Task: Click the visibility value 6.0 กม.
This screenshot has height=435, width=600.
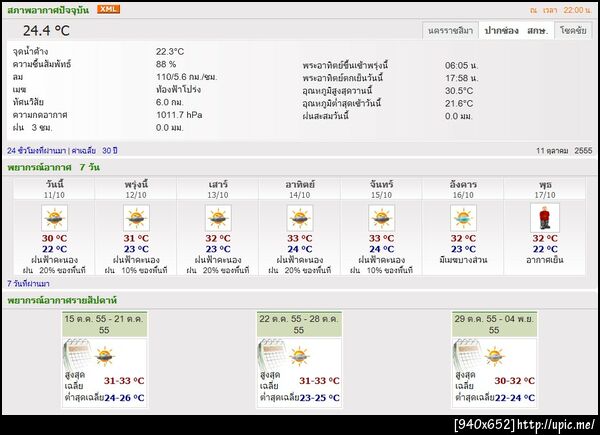Action: [x=170, y=102]
